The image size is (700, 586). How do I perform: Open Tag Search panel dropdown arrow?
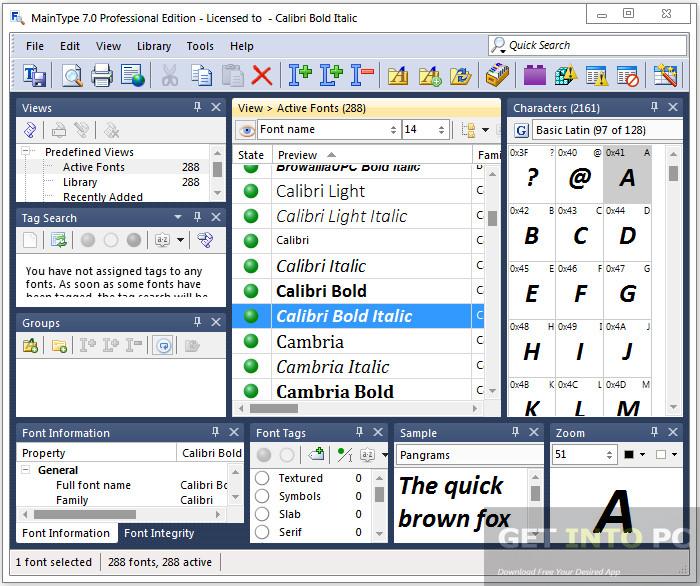(x=178, y=217)
